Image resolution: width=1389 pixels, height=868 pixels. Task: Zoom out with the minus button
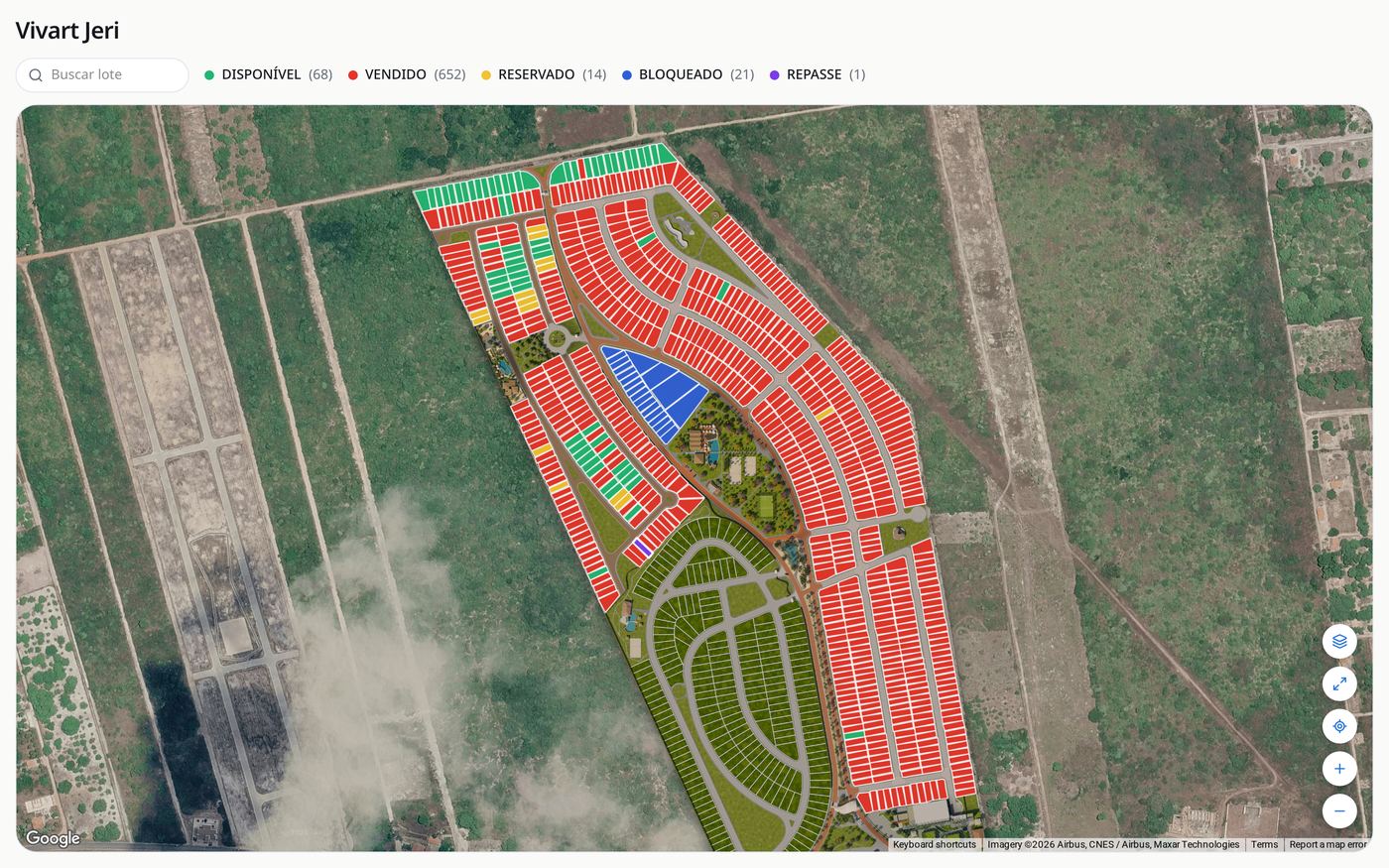(x=1339, y=810)
